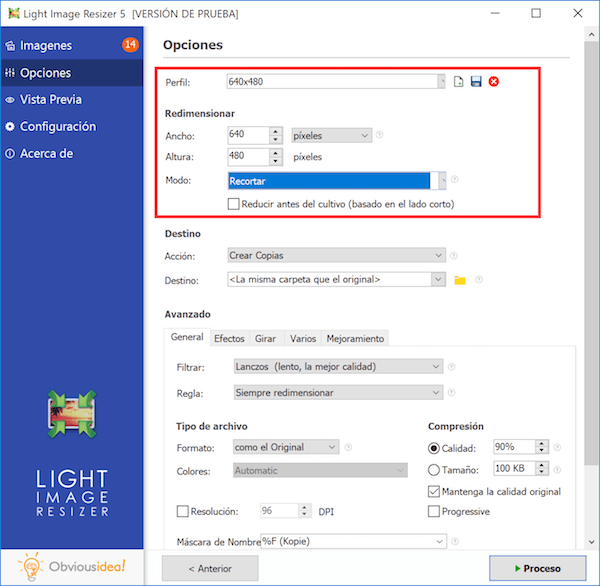Open the Perfil 640x480 dropdown
Screen dimensions: 600x586
(336, 82)
